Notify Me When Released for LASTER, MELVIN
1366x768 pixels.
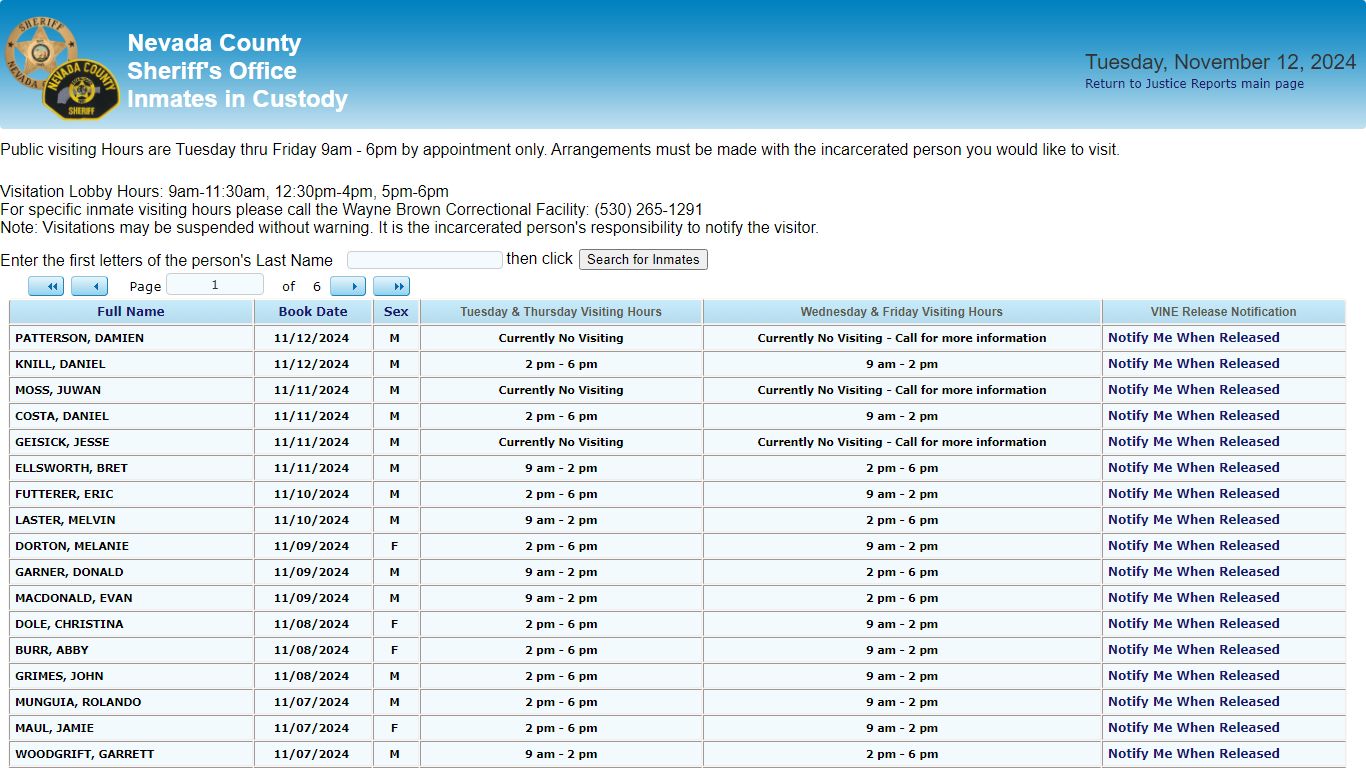click(1193, 520)
